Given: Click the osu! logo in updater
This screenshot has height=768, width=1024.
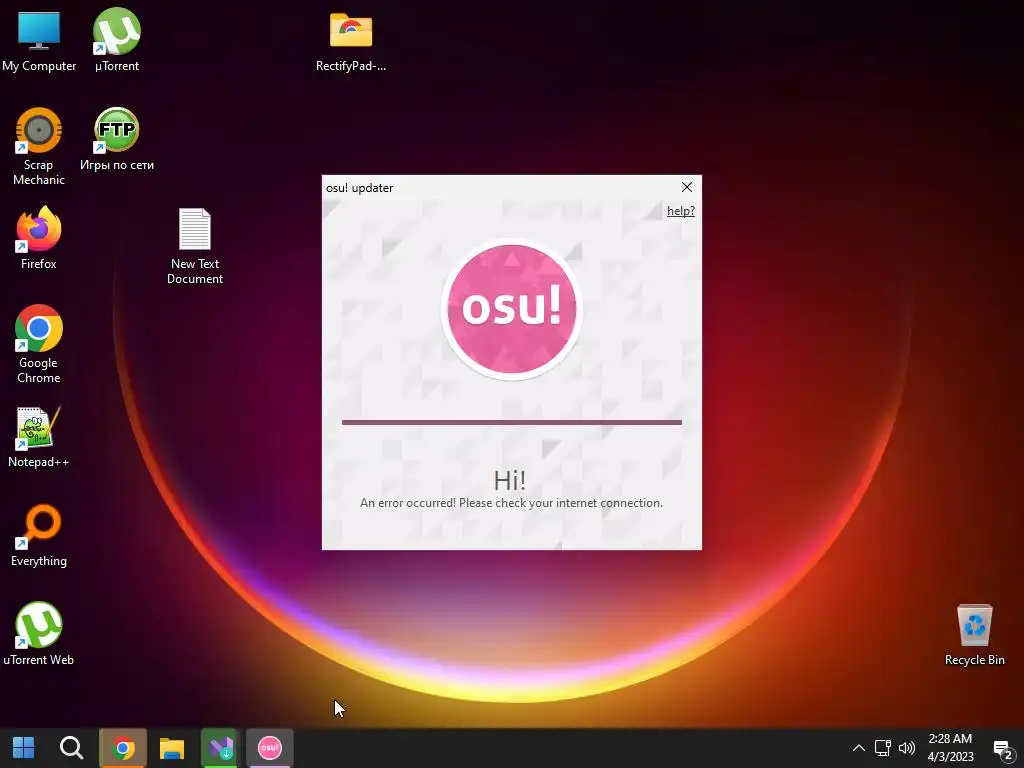Looking at the screenshot, I should (x=511, y=308).
